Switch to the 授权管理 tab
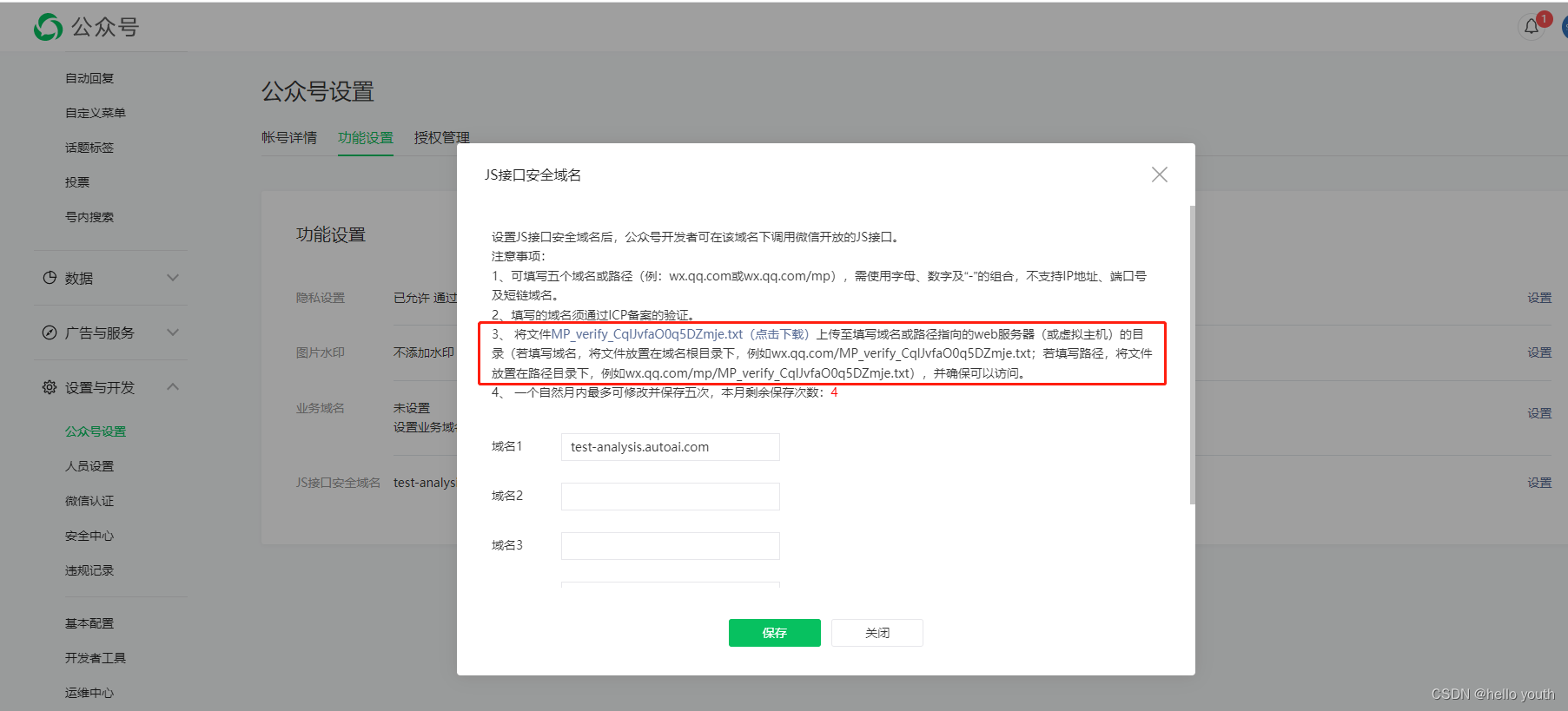 click(x=441, y=137)
